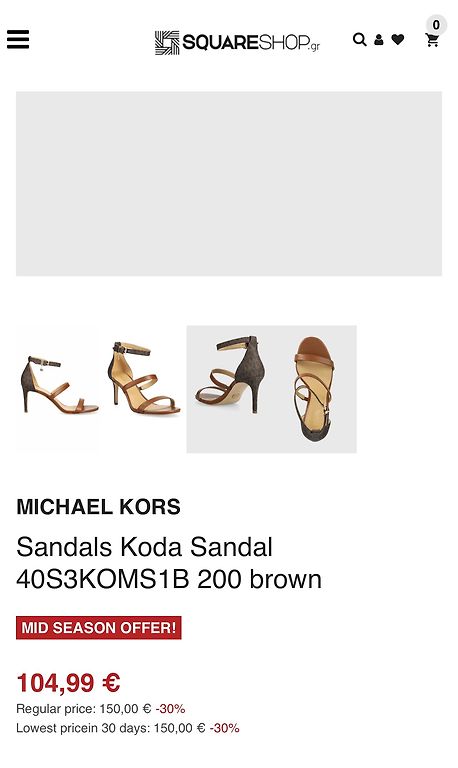The width and height of the screenshot is (458, 768).
Task: Click the 104,99 € sale price
Action: pyautogui.click(x=68, y=683)
